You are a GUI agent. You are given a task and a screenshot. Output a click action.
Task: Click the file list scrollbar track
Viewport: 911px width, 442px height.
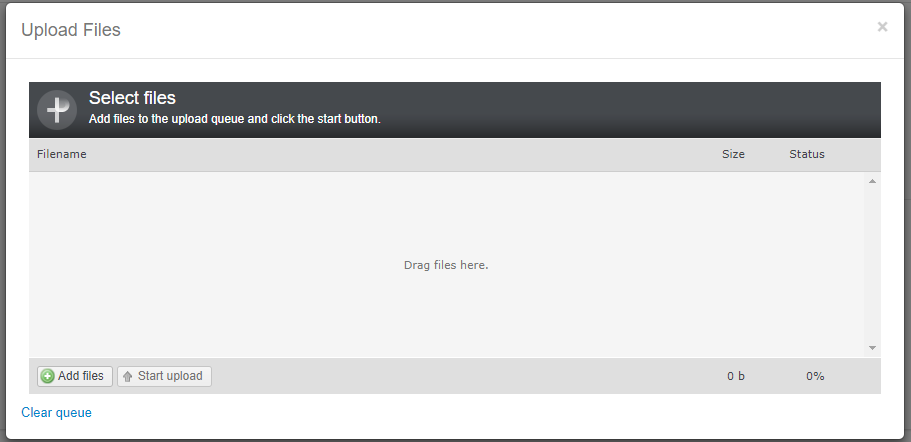pos(872,264)
